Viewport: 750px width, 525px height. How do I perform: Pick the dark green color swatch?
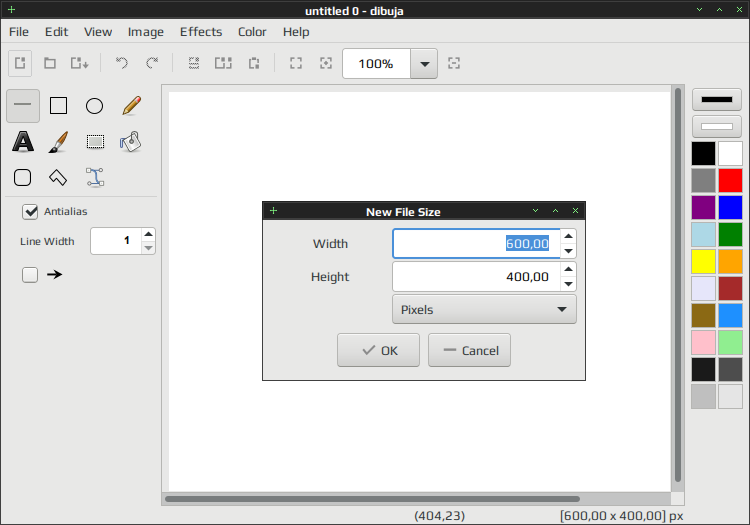pyautogui.click(x=730, y=235)
